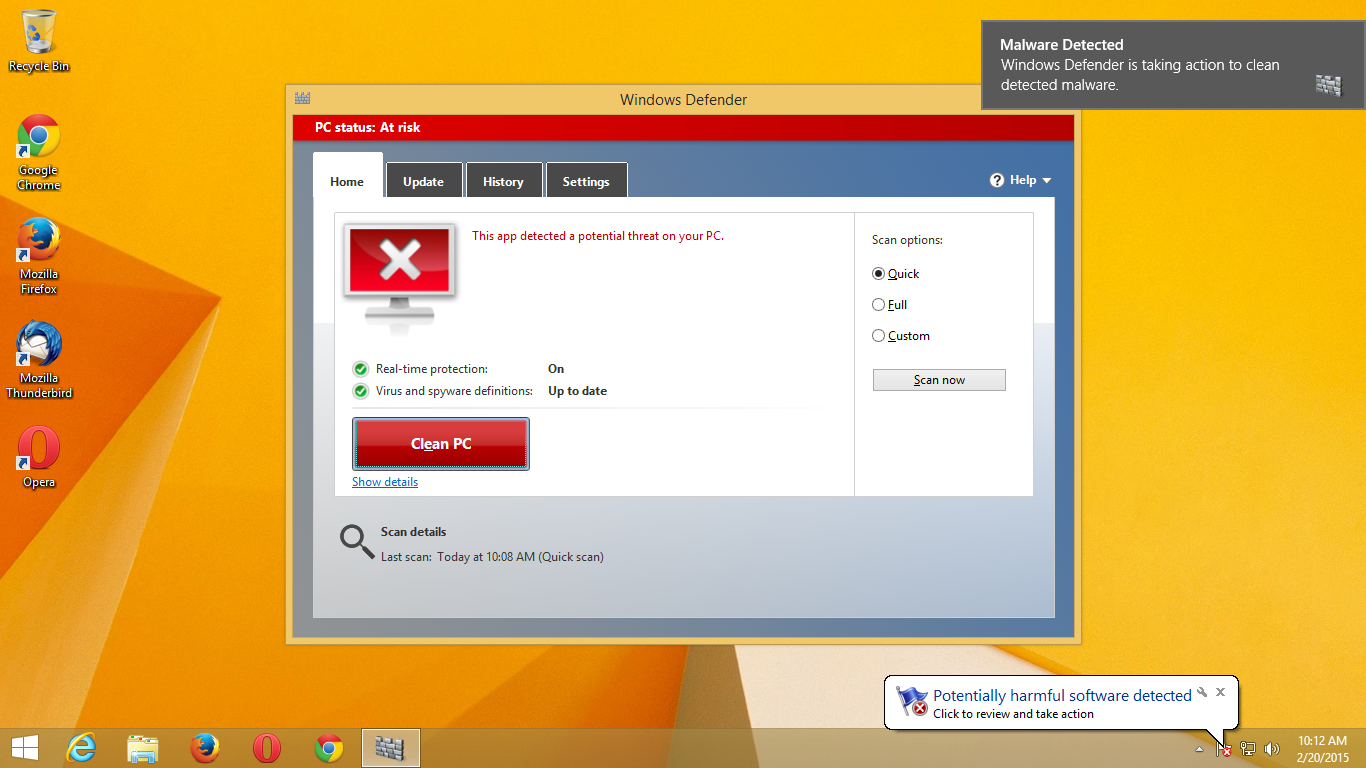1366x768 pixels.
Task: Switch to the Update tab
Action: coord(423,181)
